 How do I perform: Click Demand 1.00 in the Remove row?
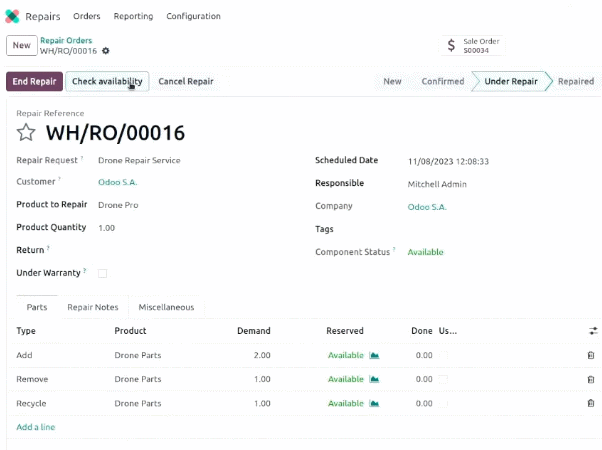point(262,379)
